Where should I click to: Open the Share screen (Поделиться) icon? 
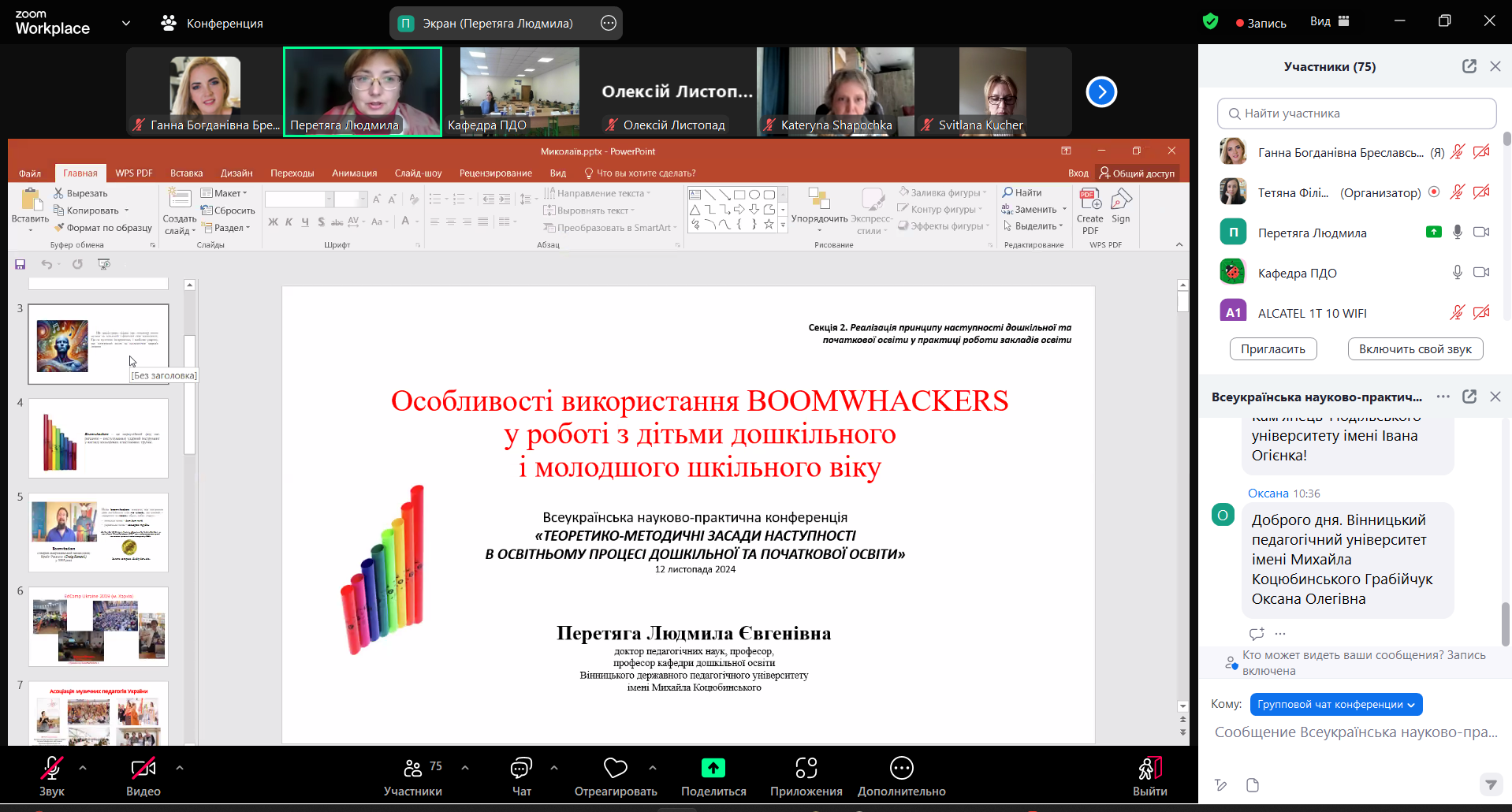(713, 768)
